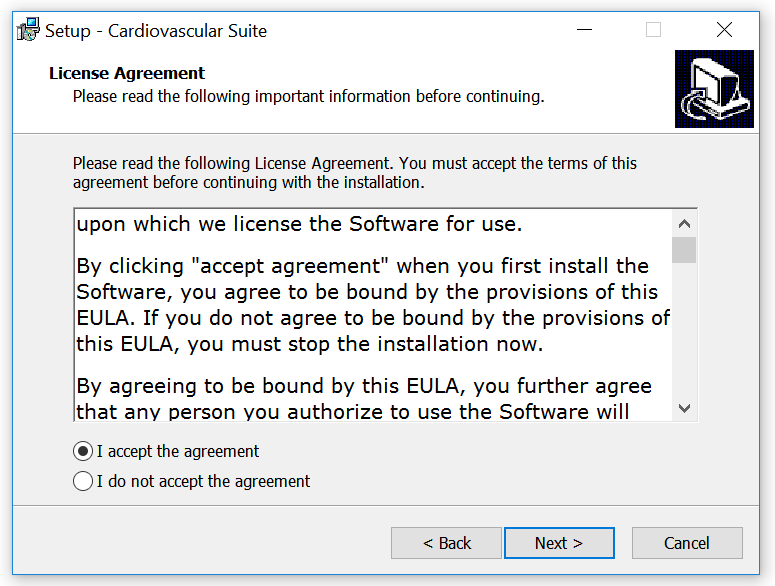Cancel the installation
The height and width of the screenshot is (586, 775).
coord(687,543)
